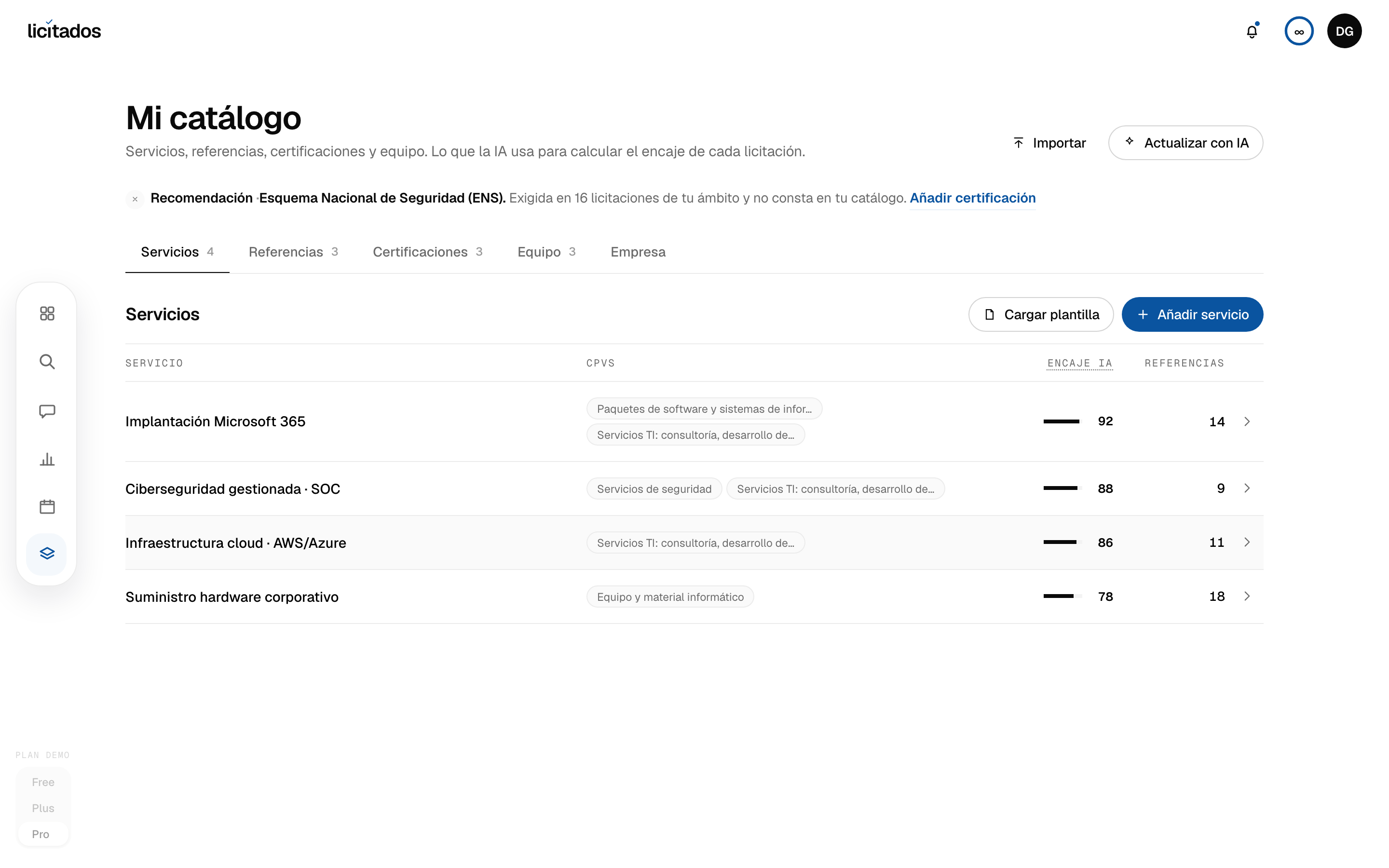Open the DG user avatar menu
The height and width of the screenshot is (868, 1389).
click(x=1344, y=31)
